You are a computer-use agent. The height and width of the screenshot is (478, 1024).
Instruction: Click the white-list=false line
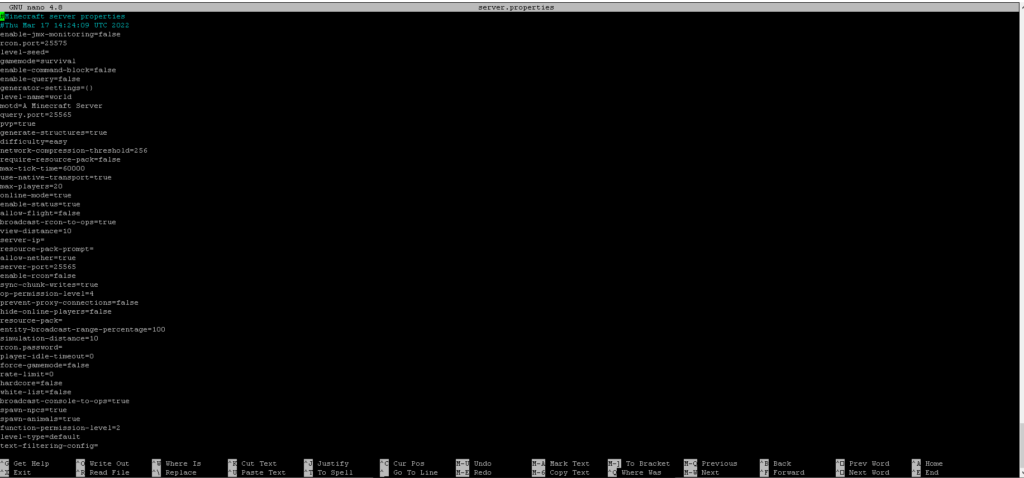pos(36,392)
